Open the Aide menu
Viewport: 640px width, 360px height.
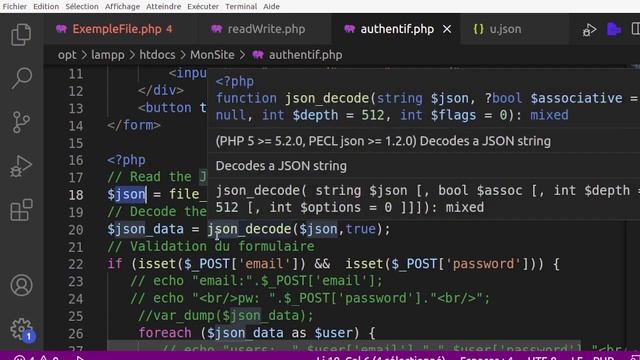271,7
